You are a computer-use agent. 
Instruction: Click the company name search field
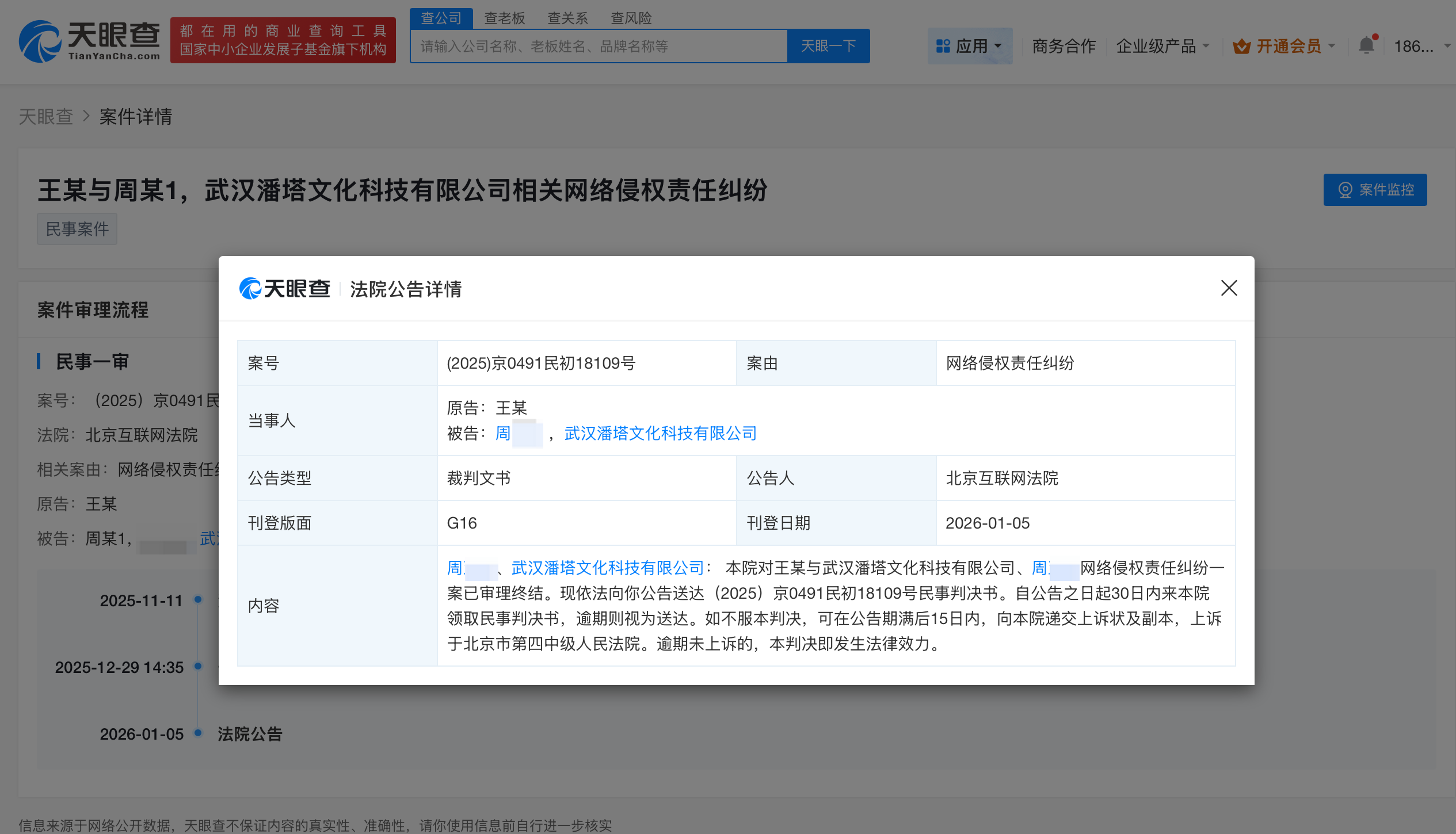599,46
